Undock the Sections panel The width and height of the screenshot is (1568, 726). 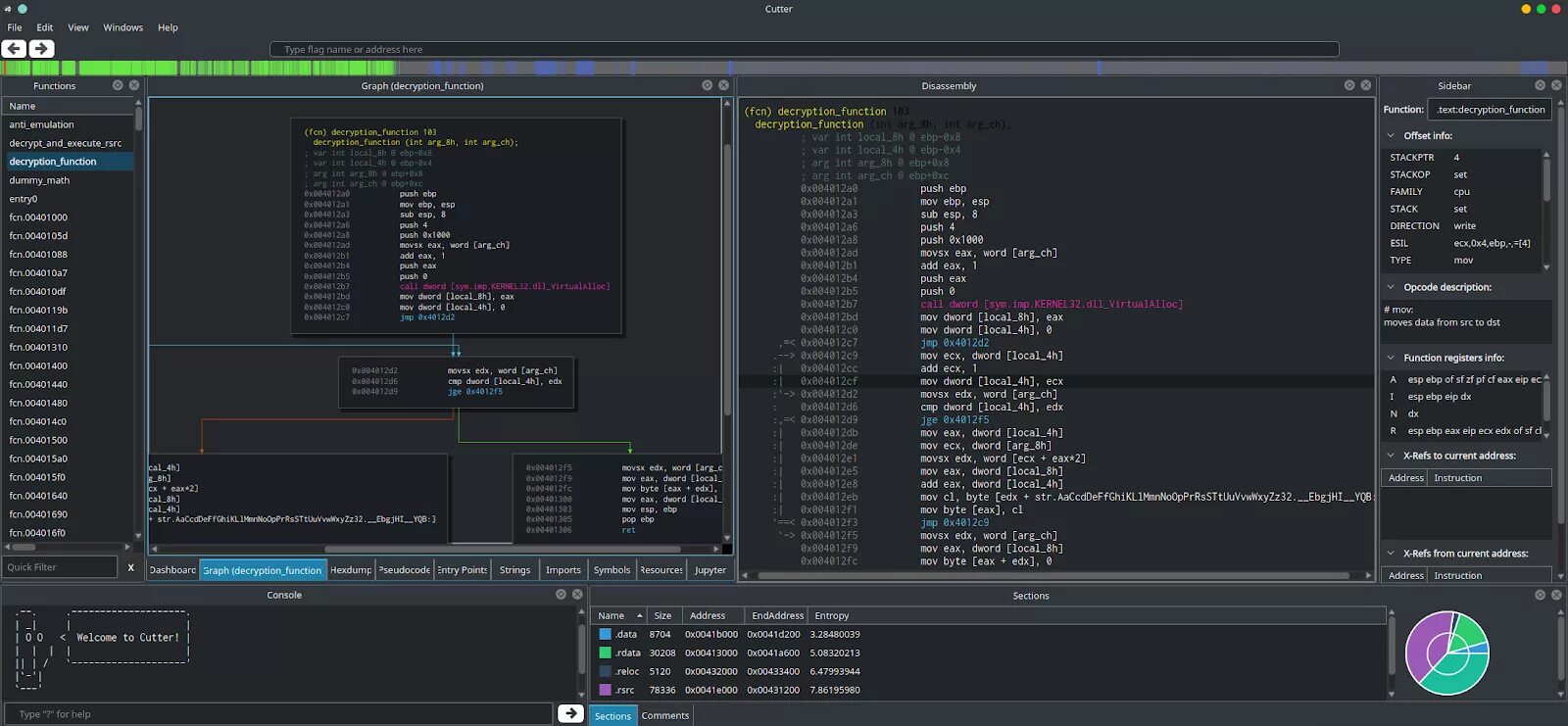[x=1540, y=595]
